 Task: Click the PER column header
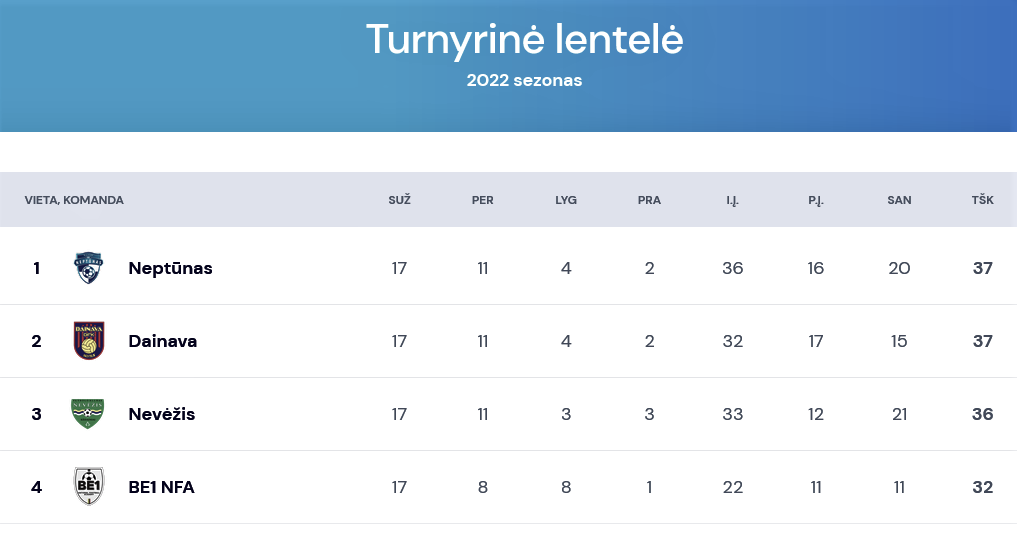tap(483, 200)
